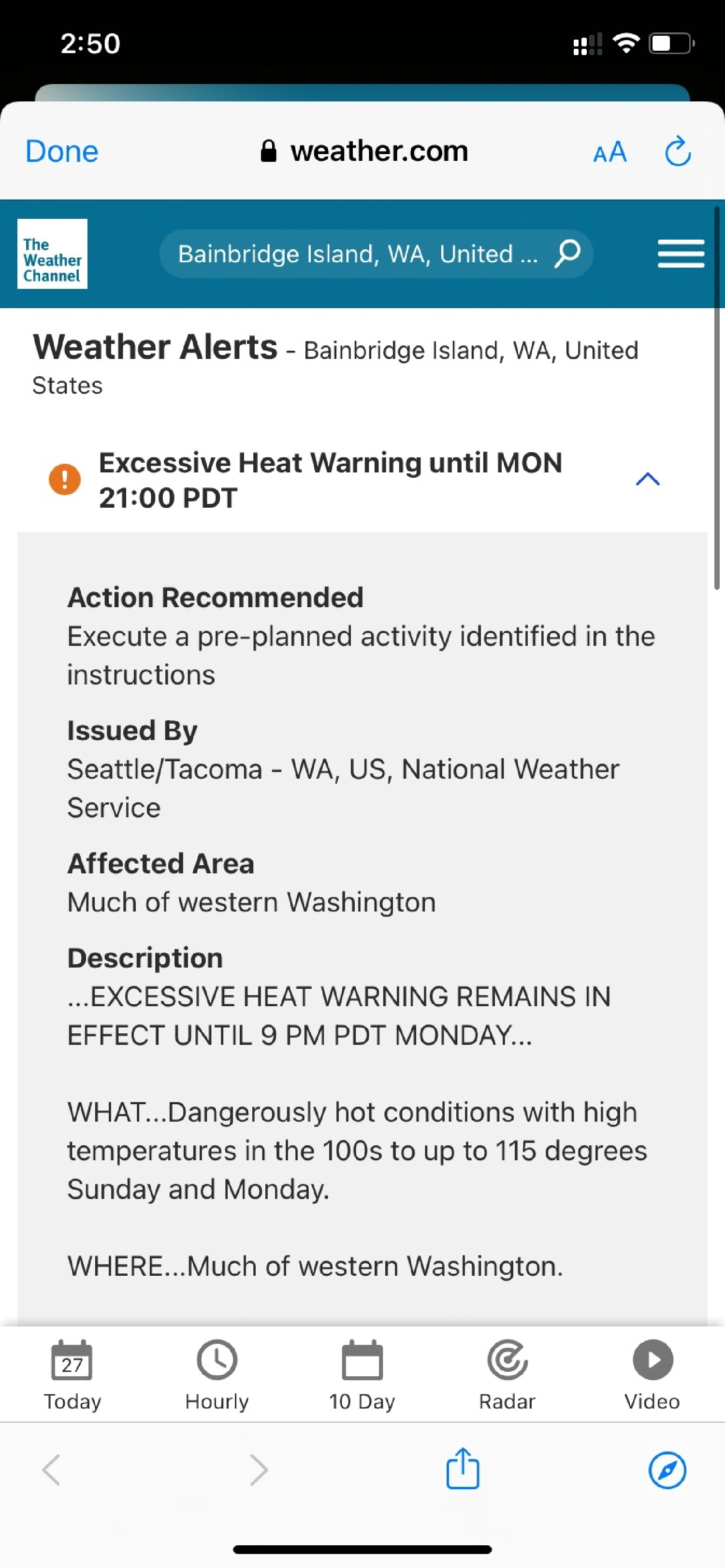
Task: Tap the weather.com address bar
Action: point(364,151)
